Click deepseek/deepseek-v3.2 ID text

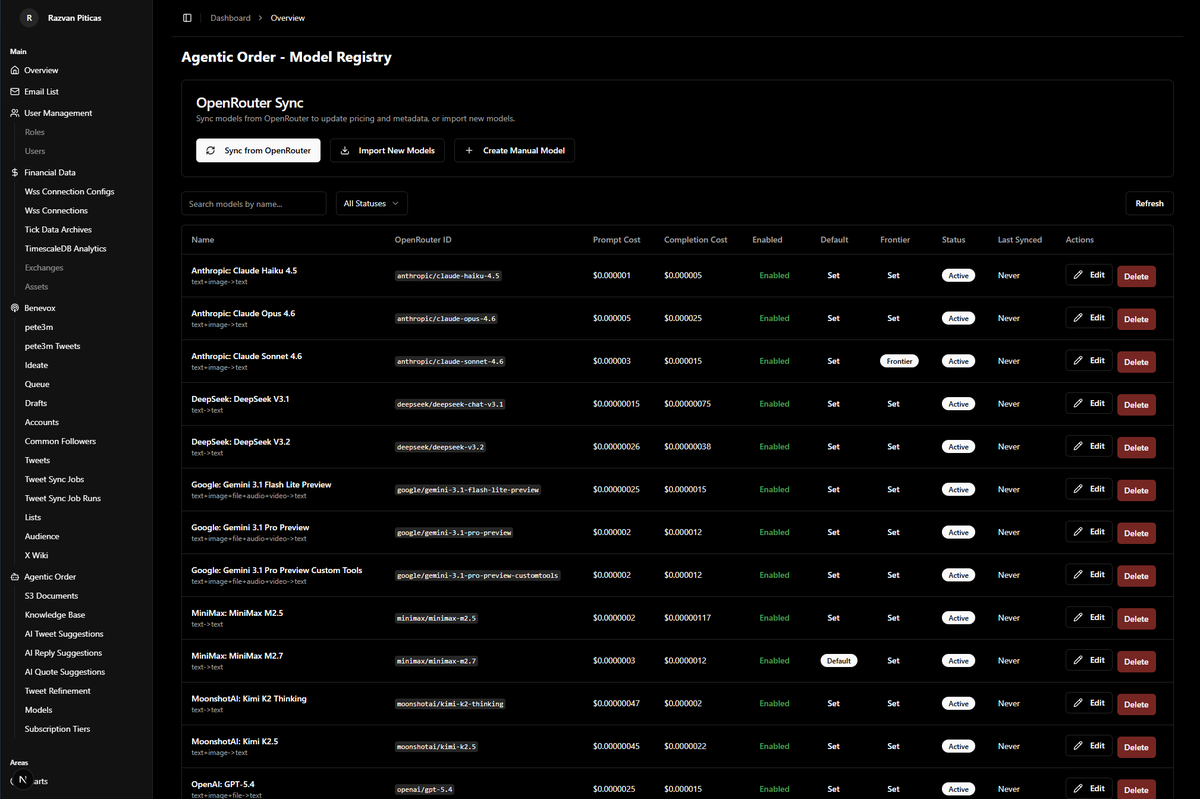441,447
